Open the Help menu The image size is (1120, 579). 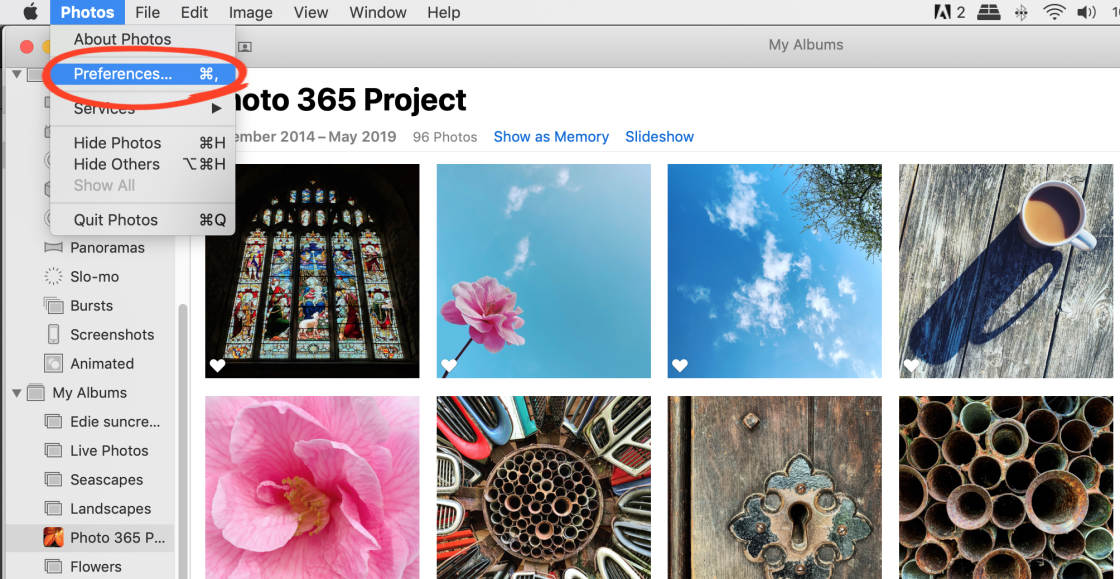(444, 12)
